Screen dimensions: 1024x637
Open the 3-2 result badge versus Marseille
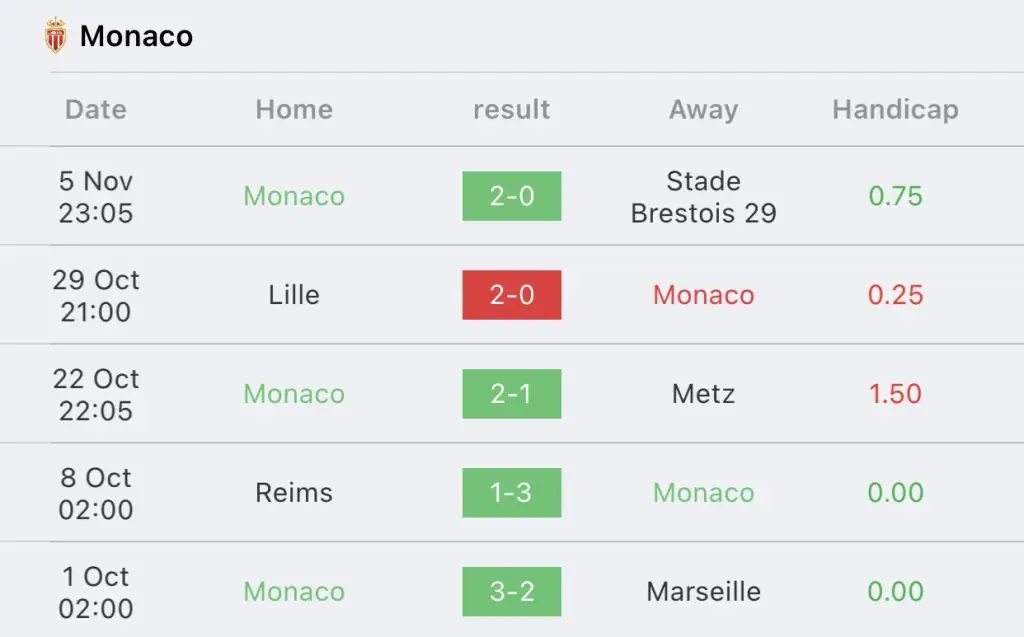(x=512, y=591)
